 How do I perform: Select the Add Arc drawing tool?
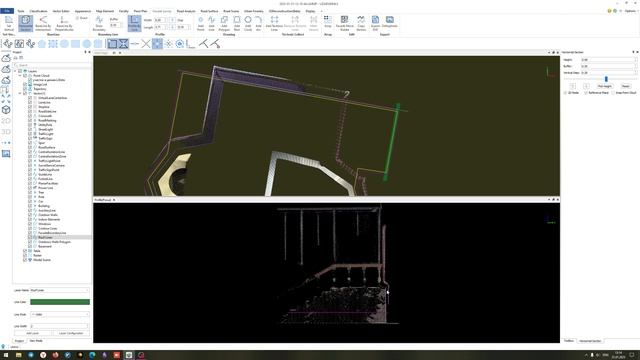258,23
